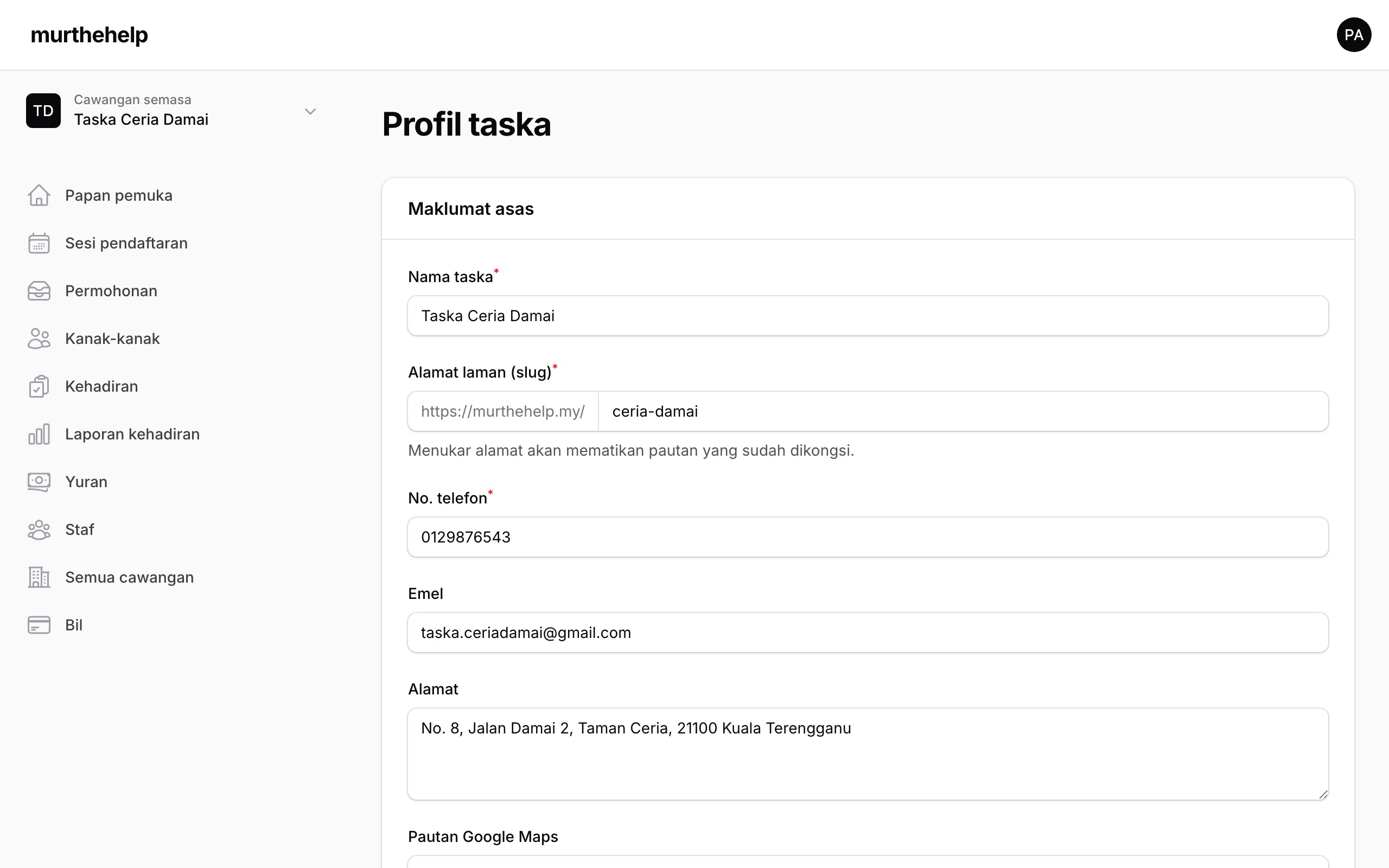Click the murthehelp logo link
This screenshot has height=868, width=1389.
point(89,34)
